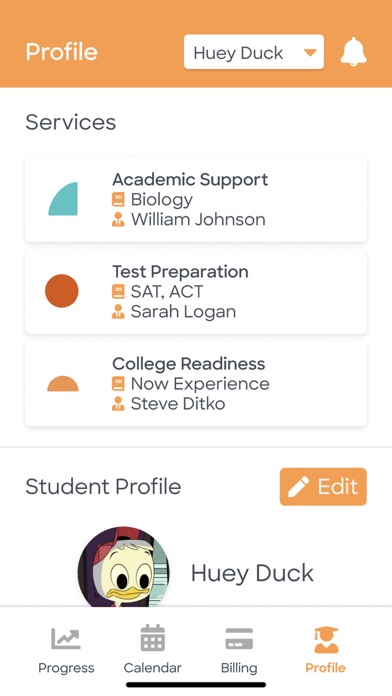
Task: Switch to the Progress tab
Action: [x=66, y=649]
